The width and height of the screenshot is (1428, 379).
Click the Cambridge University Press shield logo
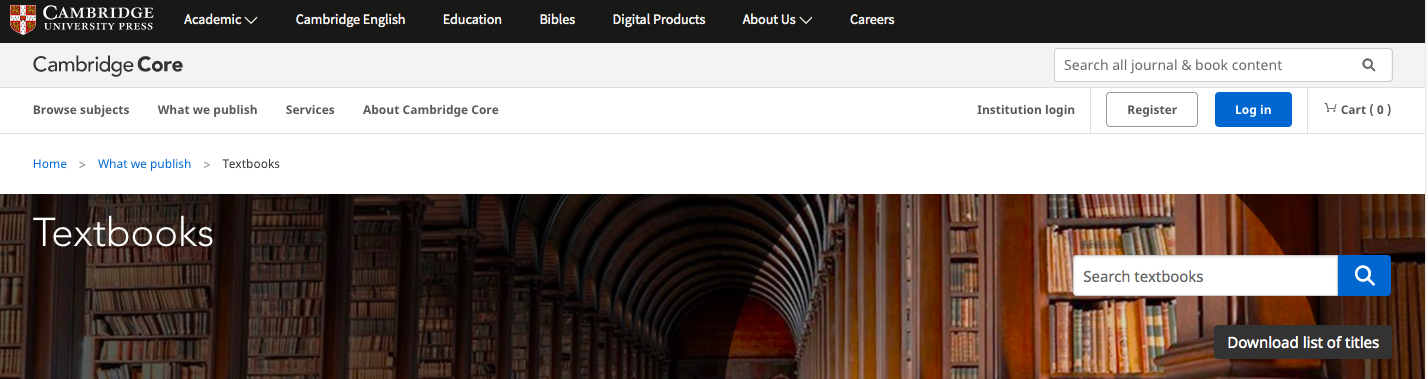(x=23, y=18)
